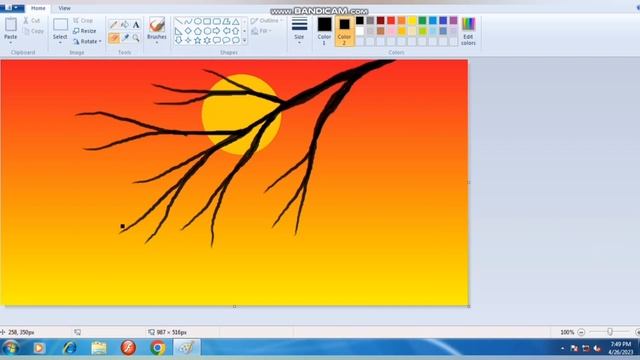
Task: Open Windows Explorer folder from the taskbar
Action: click(99, 348)
